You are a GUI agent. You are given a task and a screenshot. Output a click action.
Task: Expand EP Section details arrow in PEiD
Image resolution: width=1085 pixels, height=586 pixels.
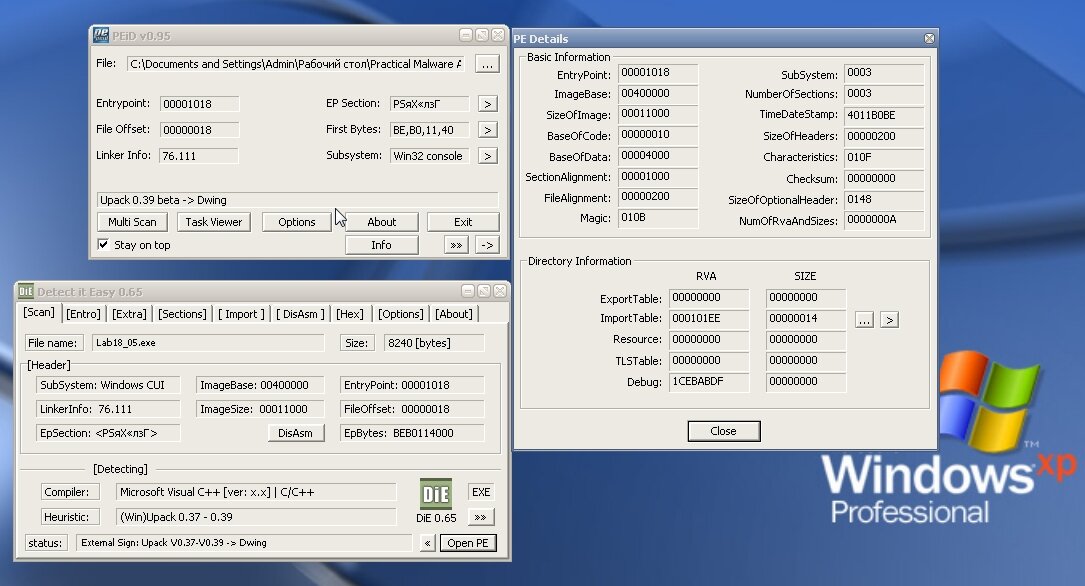[x=487, y=104]
